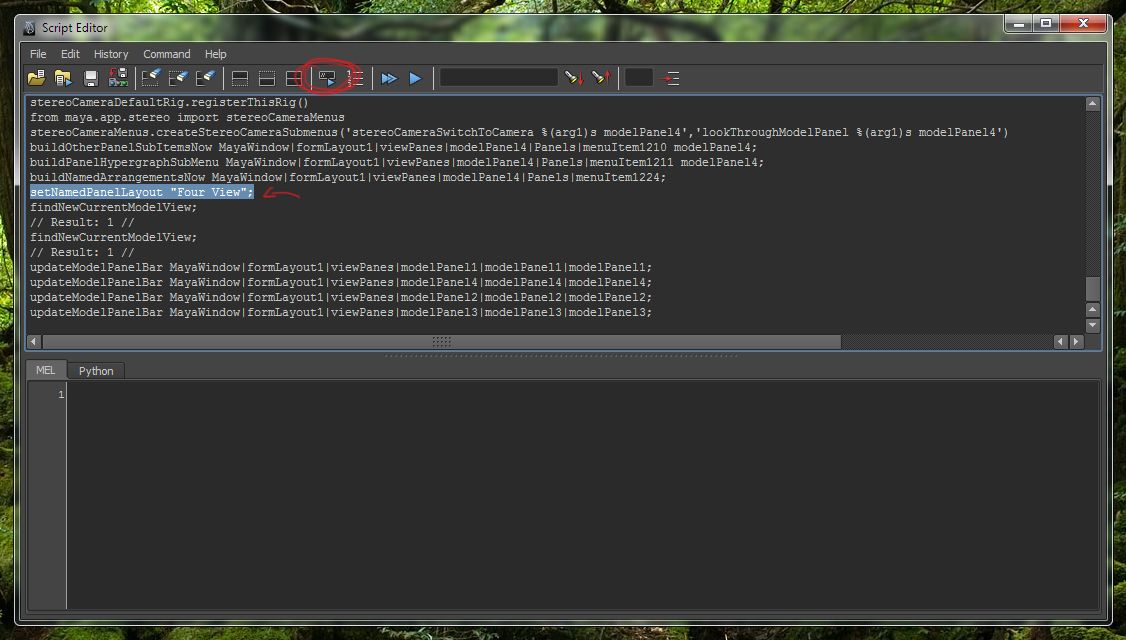Click the Script Editor title bar icon
The image size is (1126, 640).
click(x=29, y=28)
